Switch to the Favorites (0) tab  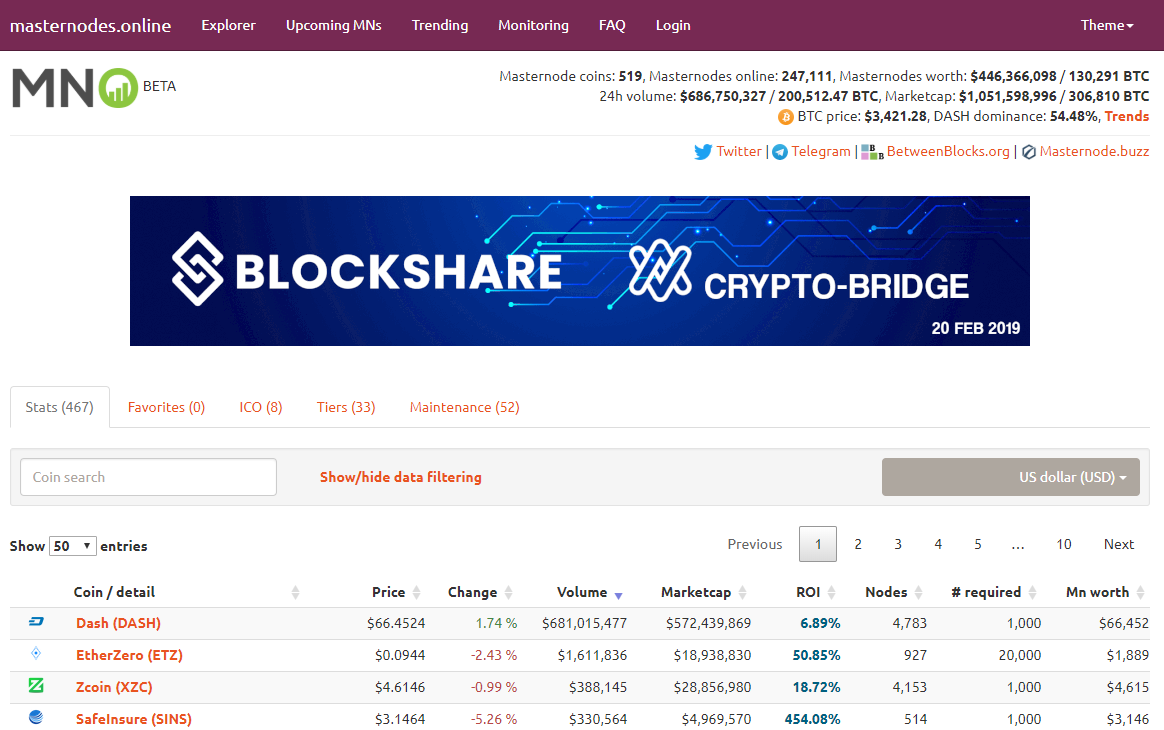click(166, 407)
